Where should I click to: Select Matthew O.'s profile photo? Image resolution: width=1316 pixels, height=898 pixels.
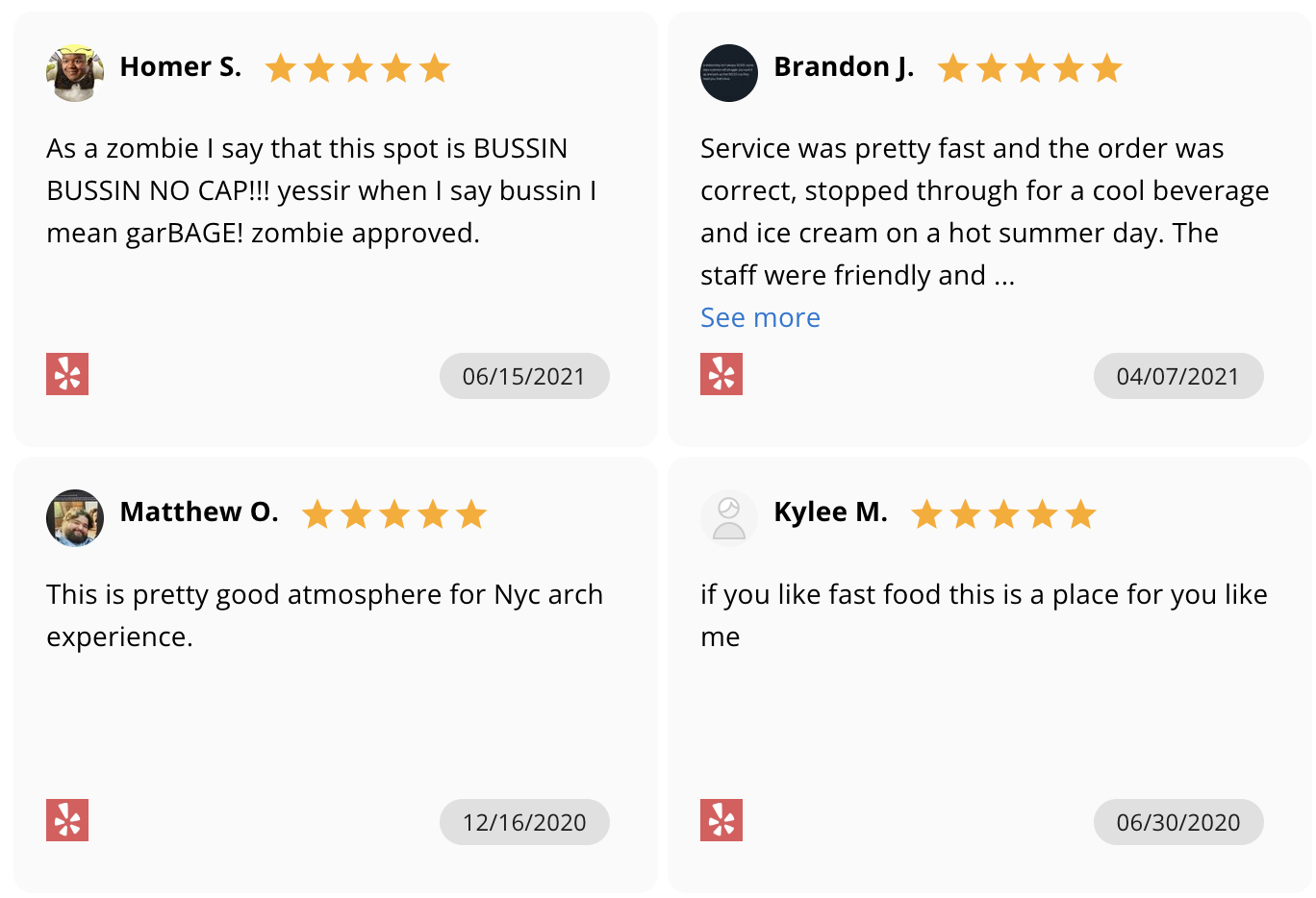75,518
